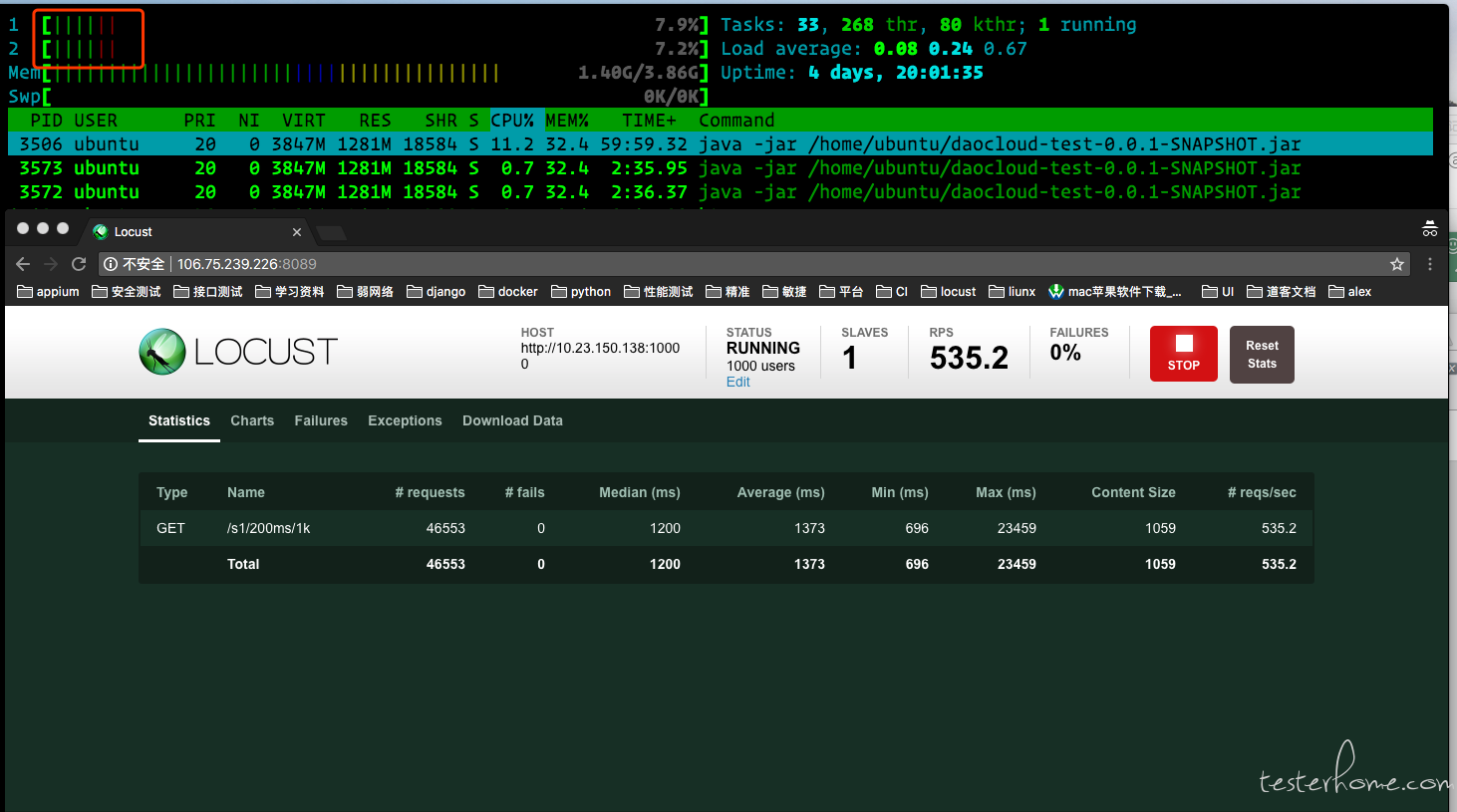This screenshot has width=1457, height=812.
Task: Click the Reset Stats button
Action: click(x=1262, y=354)
